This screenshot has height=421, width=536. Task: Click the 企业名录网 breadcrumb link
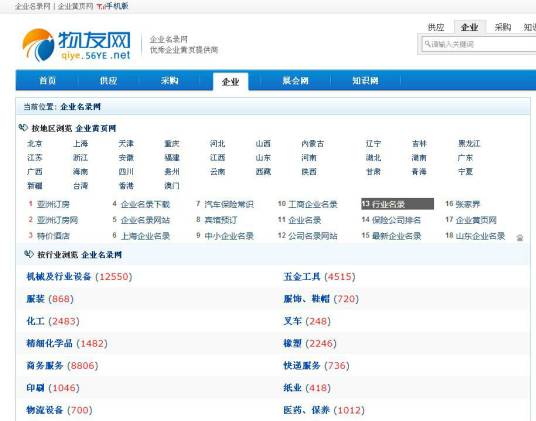pos(81,107)
